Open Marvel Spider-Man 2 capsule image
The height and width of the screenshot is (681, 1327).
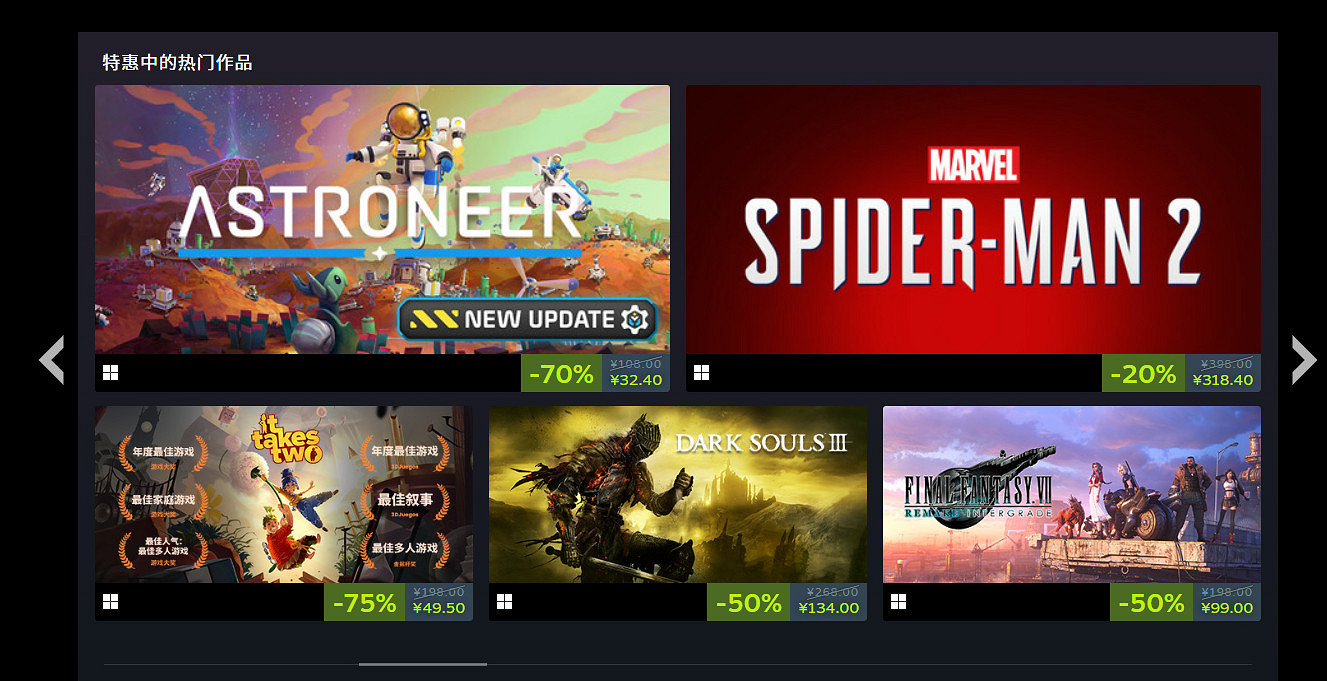[973, 219]
